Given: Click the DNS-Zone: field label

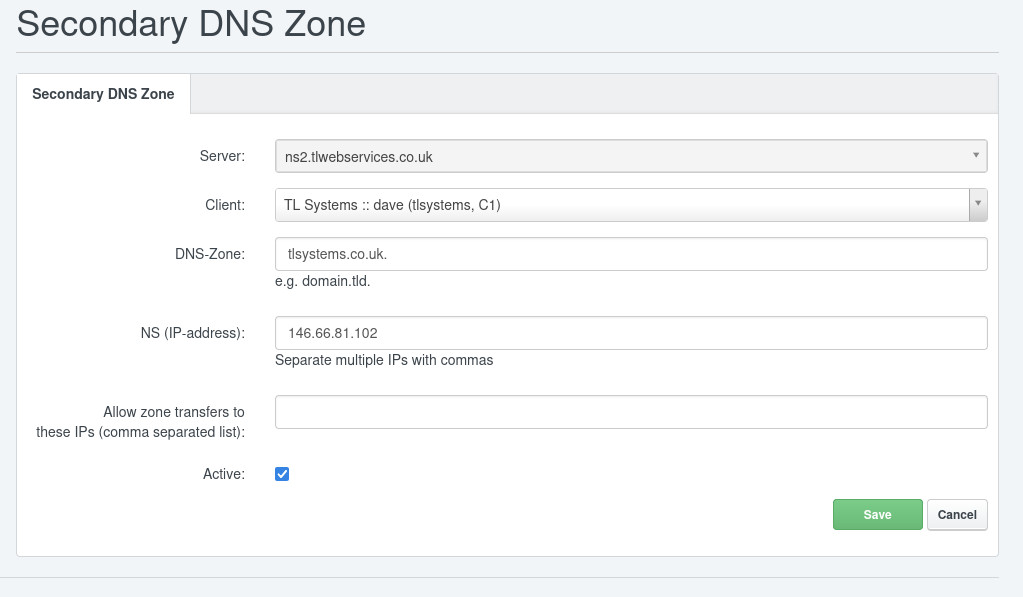Looking at the screenshot, I should (x=210, y=254).
